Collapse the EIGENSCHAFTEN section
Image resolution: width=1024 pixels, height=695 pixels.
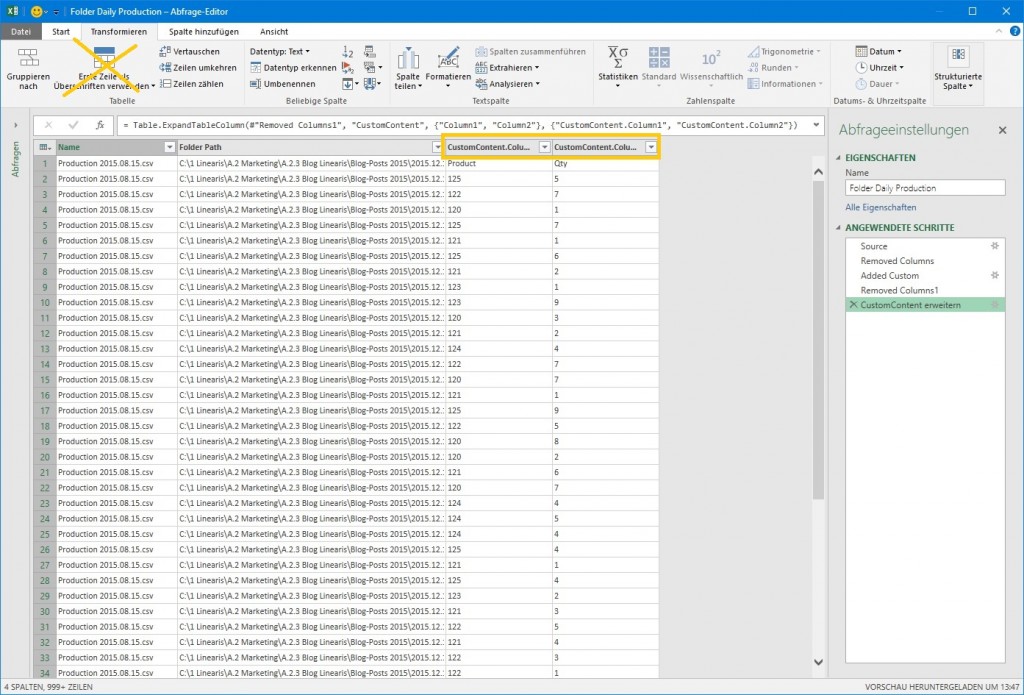[x=837, y=158]
